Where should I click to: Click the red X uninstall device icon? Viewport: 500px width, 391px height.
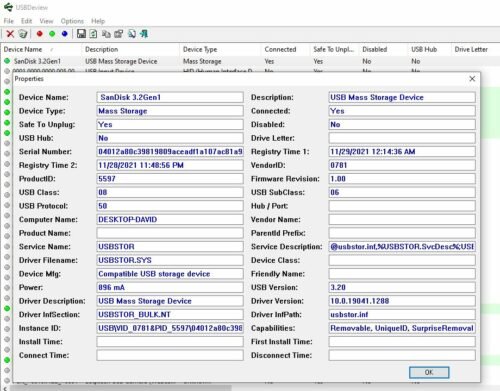[x=10, y=34]
